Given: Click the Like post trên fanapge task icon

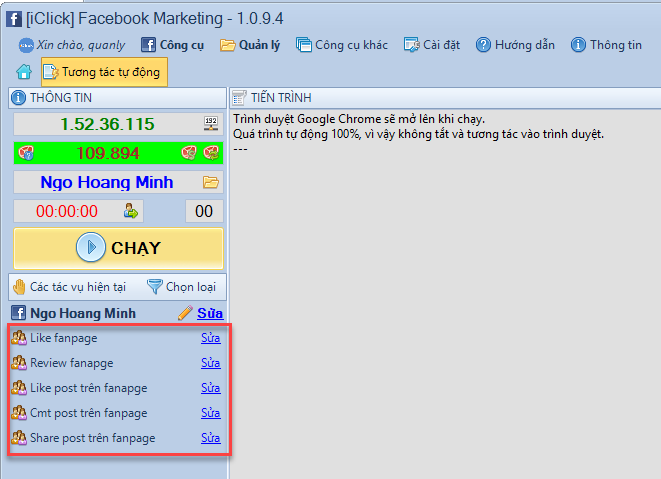Looking at the screenshot, I should pyautogui.click(x=19, y=388).
